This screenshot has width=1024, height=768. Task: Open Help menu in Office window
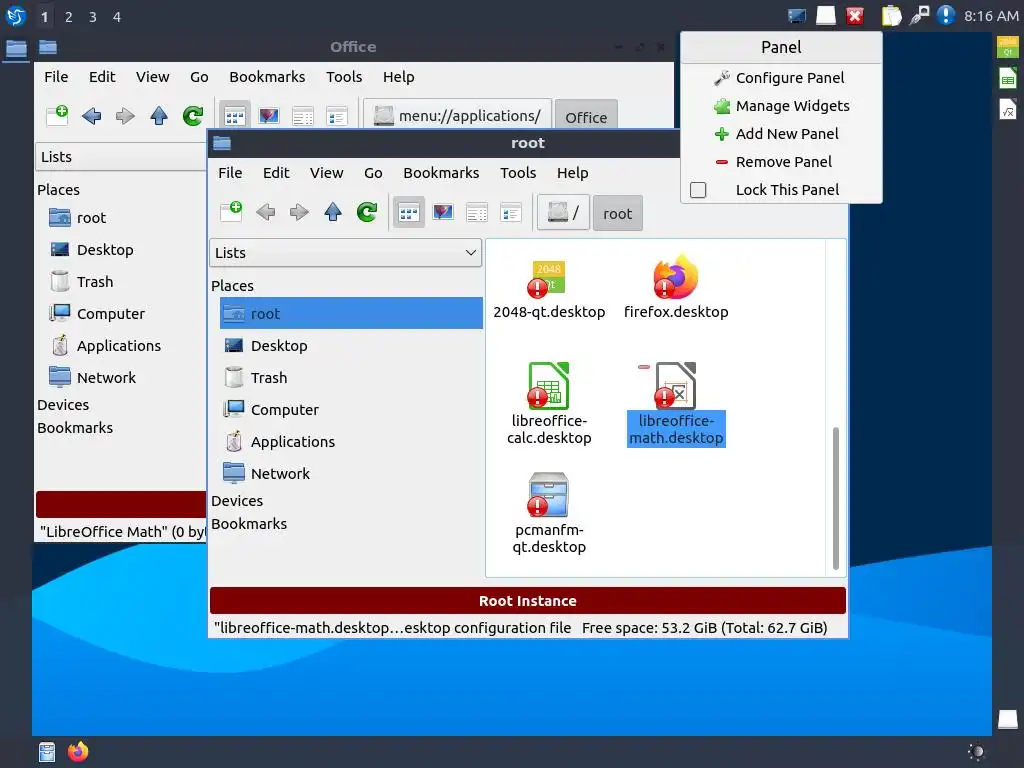398,77
